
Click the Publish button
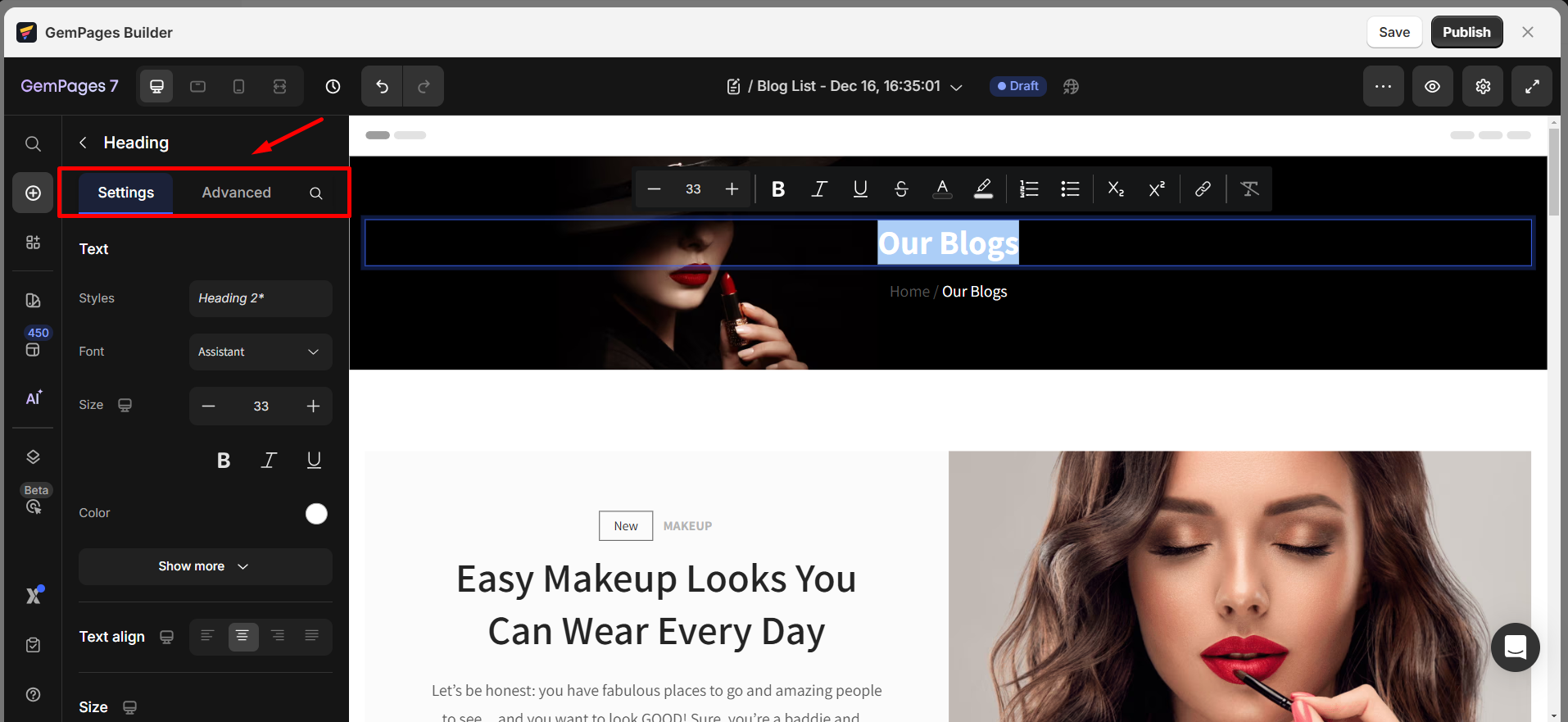[1466, 32]
